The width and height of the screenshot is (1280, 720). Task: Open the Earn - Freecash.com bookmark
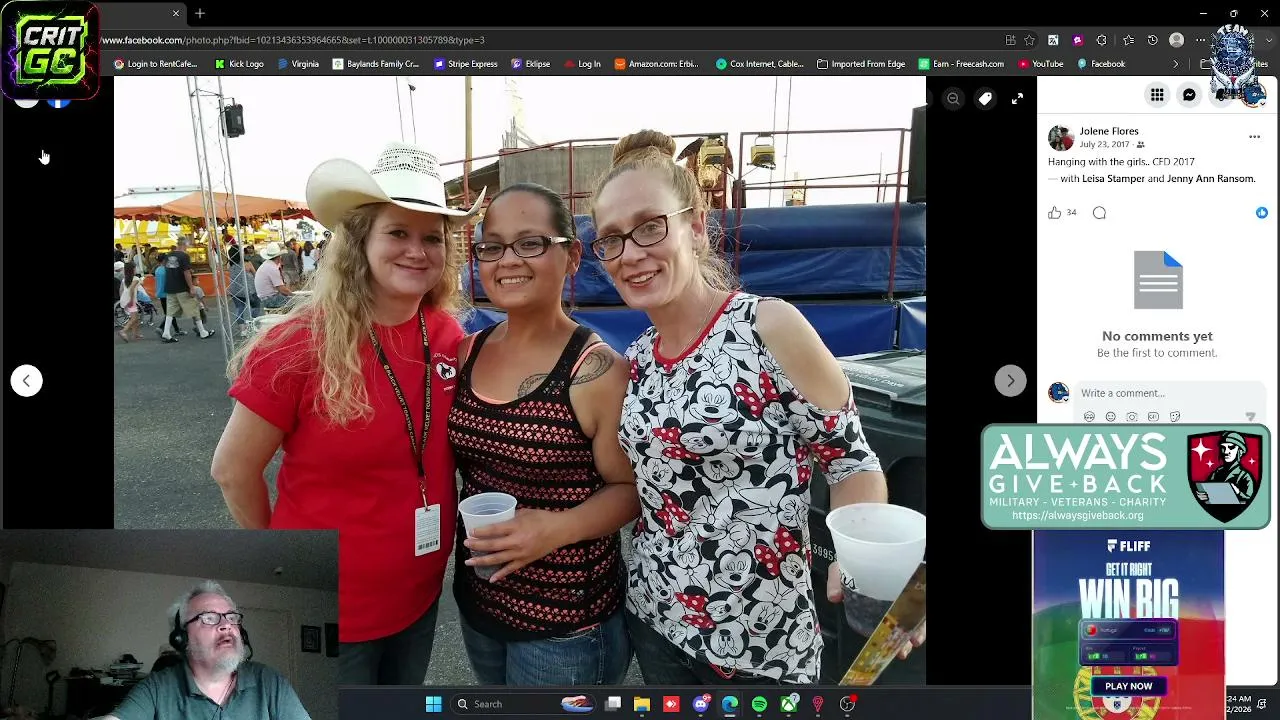click(x=961, y=64)
